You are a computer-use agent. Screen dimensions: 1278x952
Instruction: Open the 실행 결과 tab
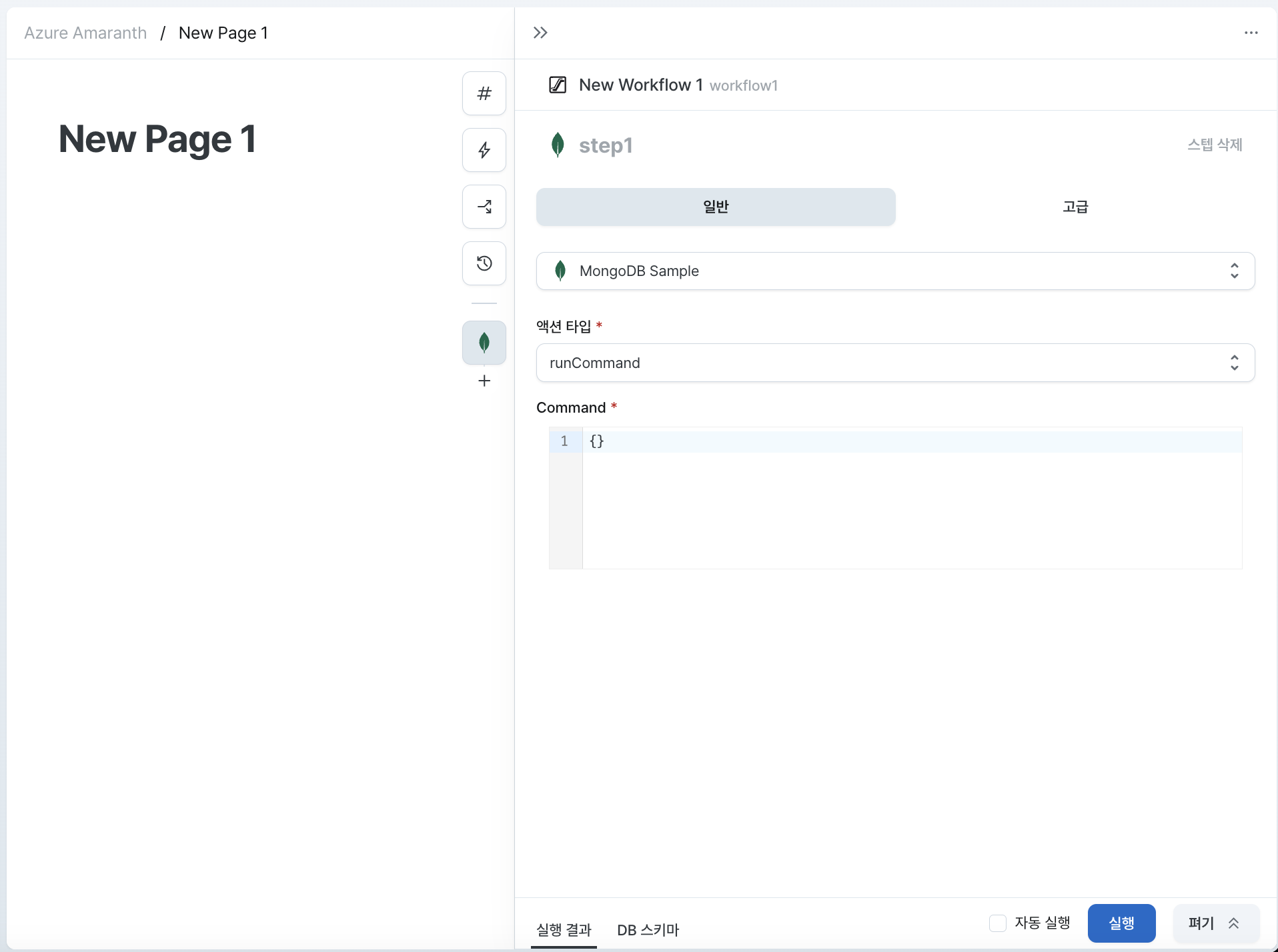point(564,929)
